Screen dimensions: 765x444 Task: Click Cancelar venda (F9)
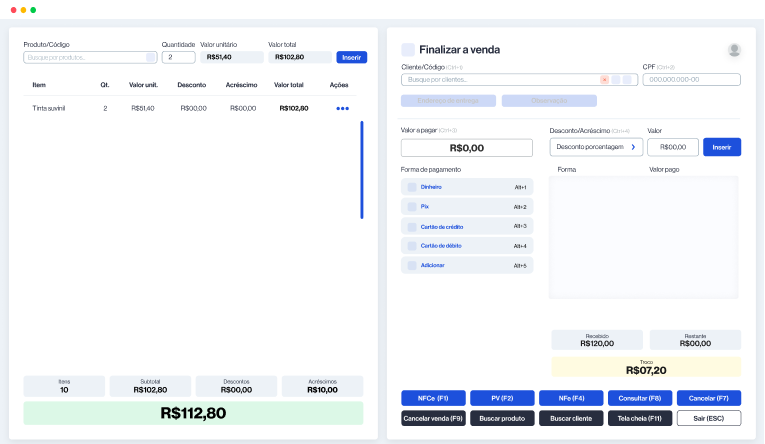click(x=433, y=418)
